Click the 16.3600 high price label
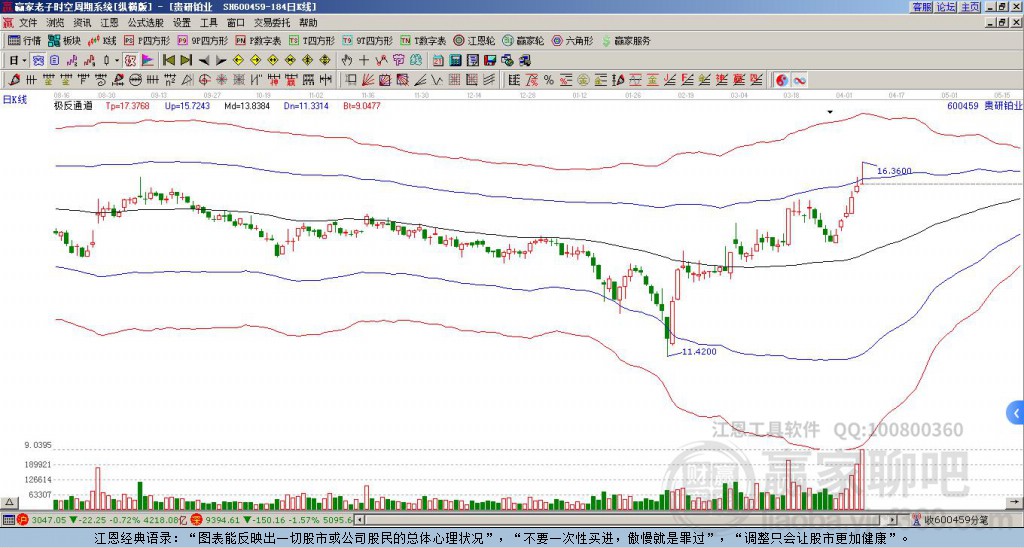This screenshot has width=1024, height=548. pos(894,171)
